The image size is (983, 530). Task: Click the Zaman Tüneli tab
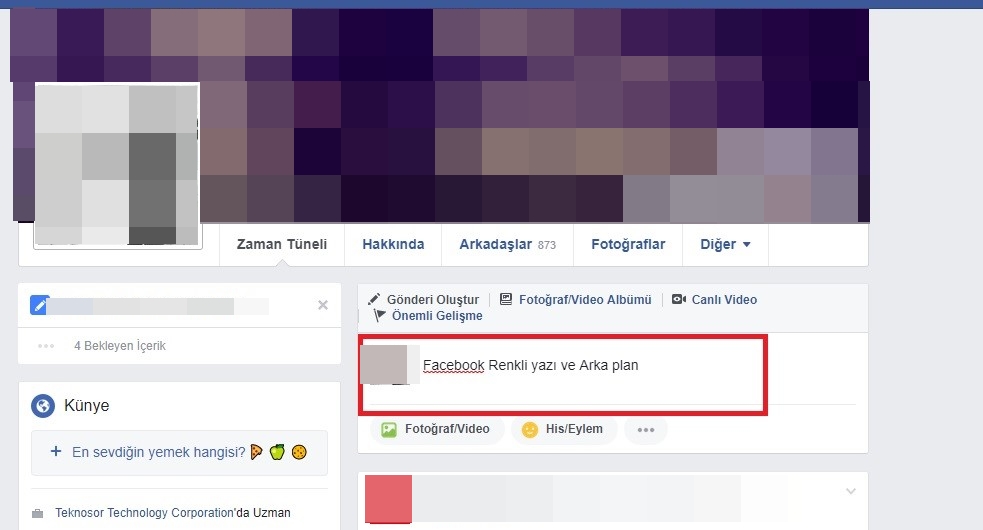(x=281, y=245)
